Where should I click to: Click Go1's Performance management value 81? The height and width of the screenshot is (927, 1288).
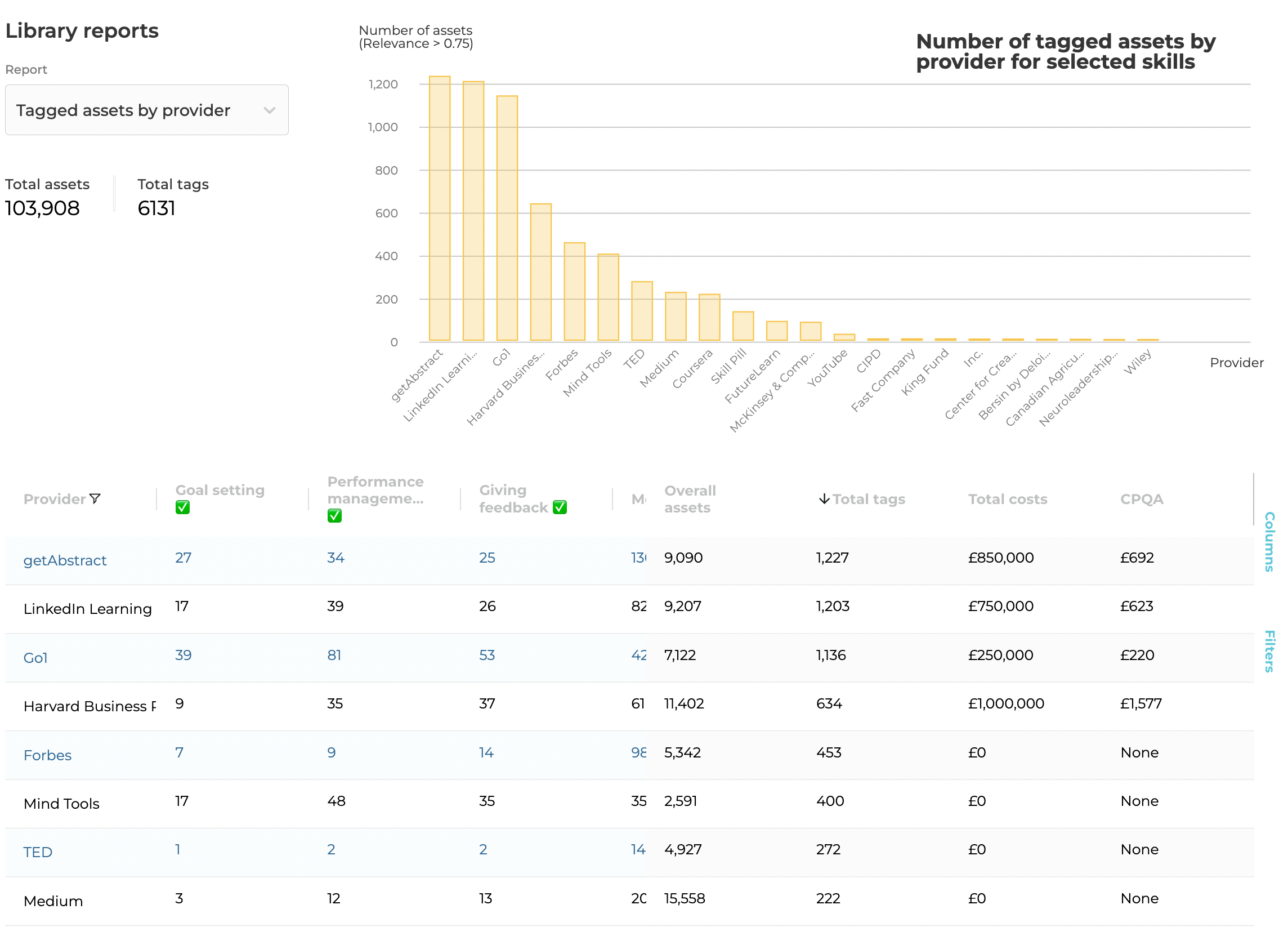coord(334,656)
